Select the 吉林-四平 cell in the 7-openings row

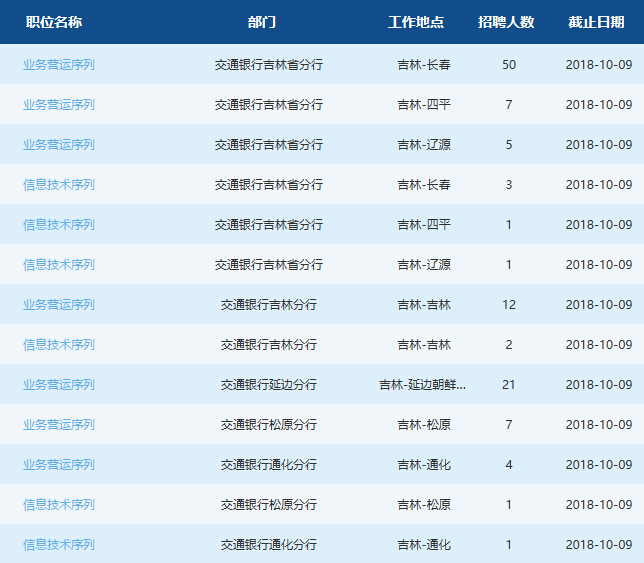[x=424, y=105]
